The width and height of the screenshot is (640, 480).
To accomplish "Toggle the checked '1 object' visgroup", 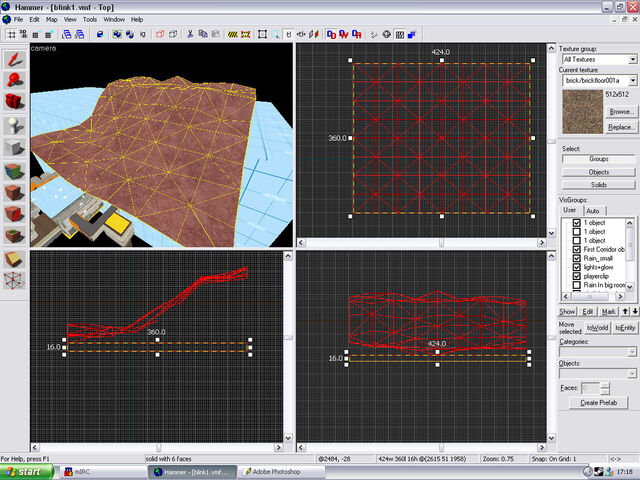I will tap(577, 223).
